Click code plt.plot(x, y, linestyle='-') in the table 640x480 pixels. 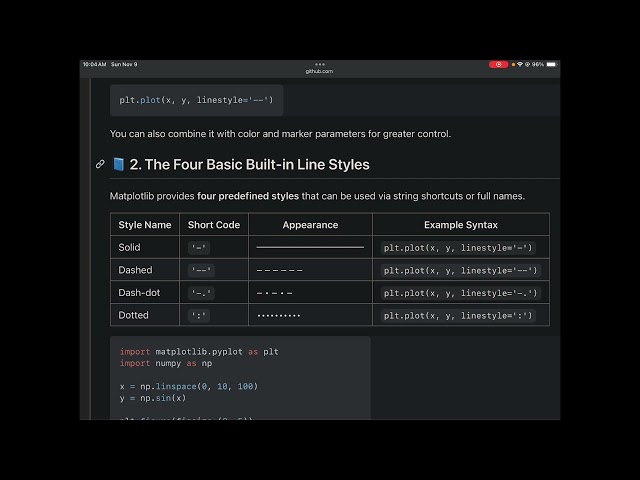tap(458, 248)
